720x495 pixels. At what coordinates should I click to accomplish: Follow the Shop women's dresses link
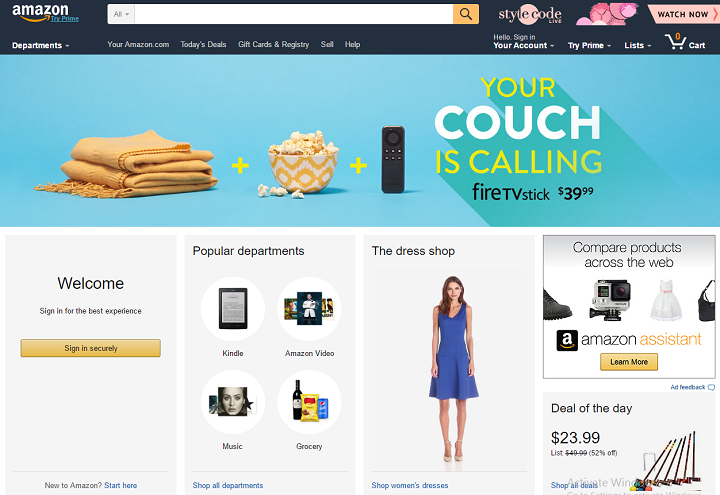[x=410, y=485]
